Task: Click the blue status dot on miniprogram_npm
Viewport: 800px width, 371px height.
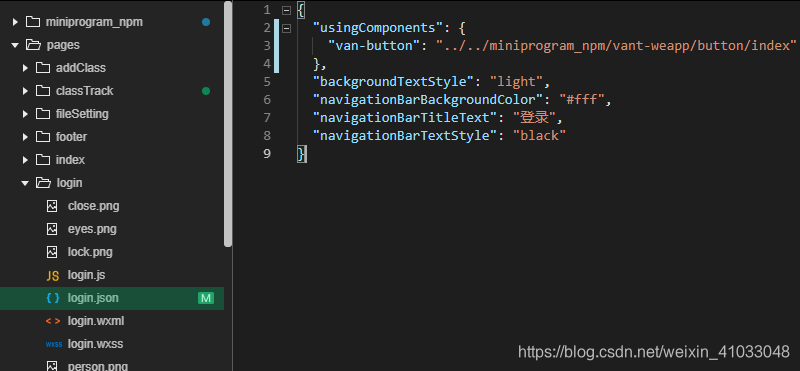Action: (x=206, y=22)
